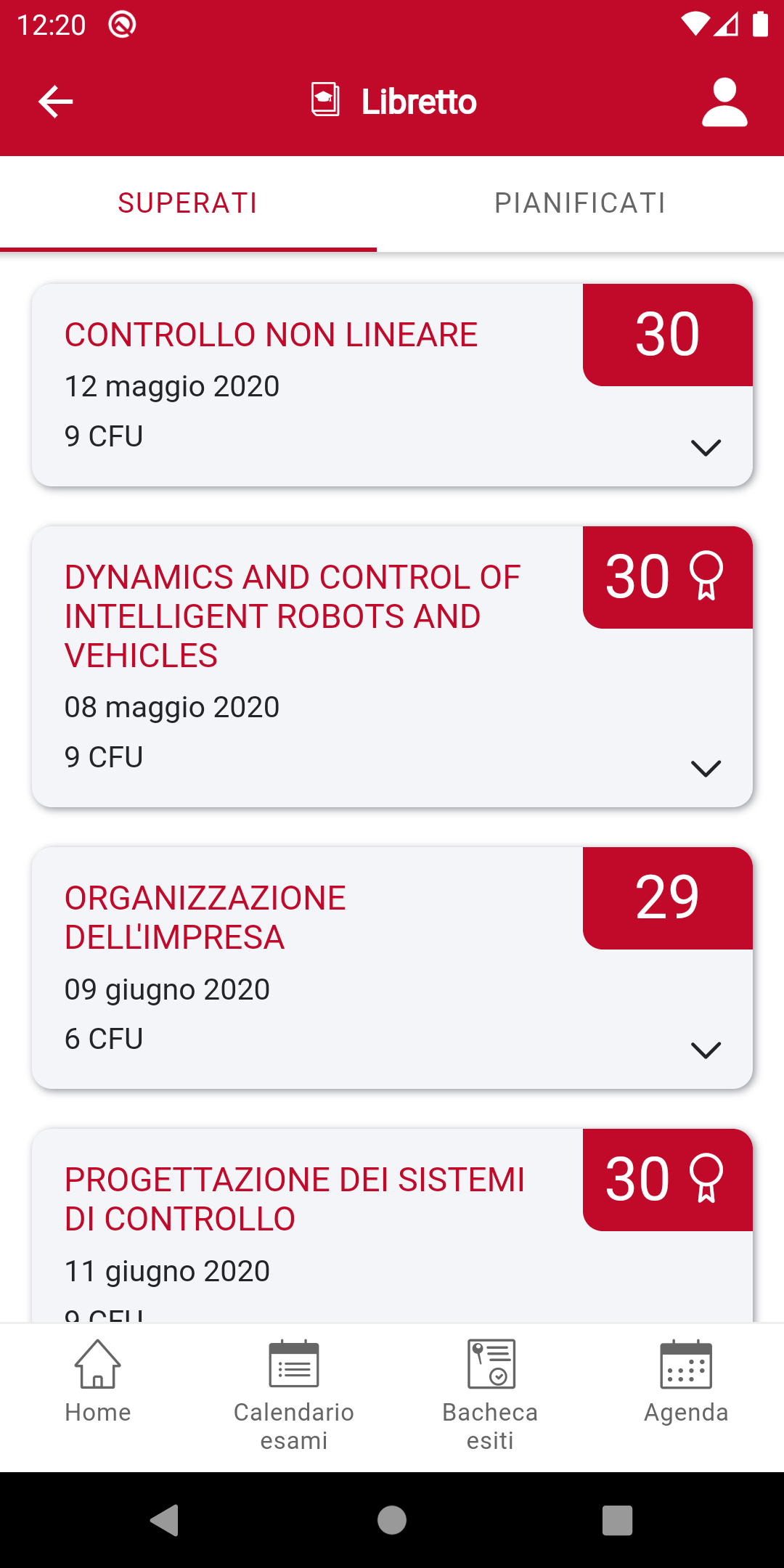This screenshot has width=784, height=1568.
Task: Tap honors ribbon on Progettazione dei Sistemi grade
Action: click(706, 1178)
